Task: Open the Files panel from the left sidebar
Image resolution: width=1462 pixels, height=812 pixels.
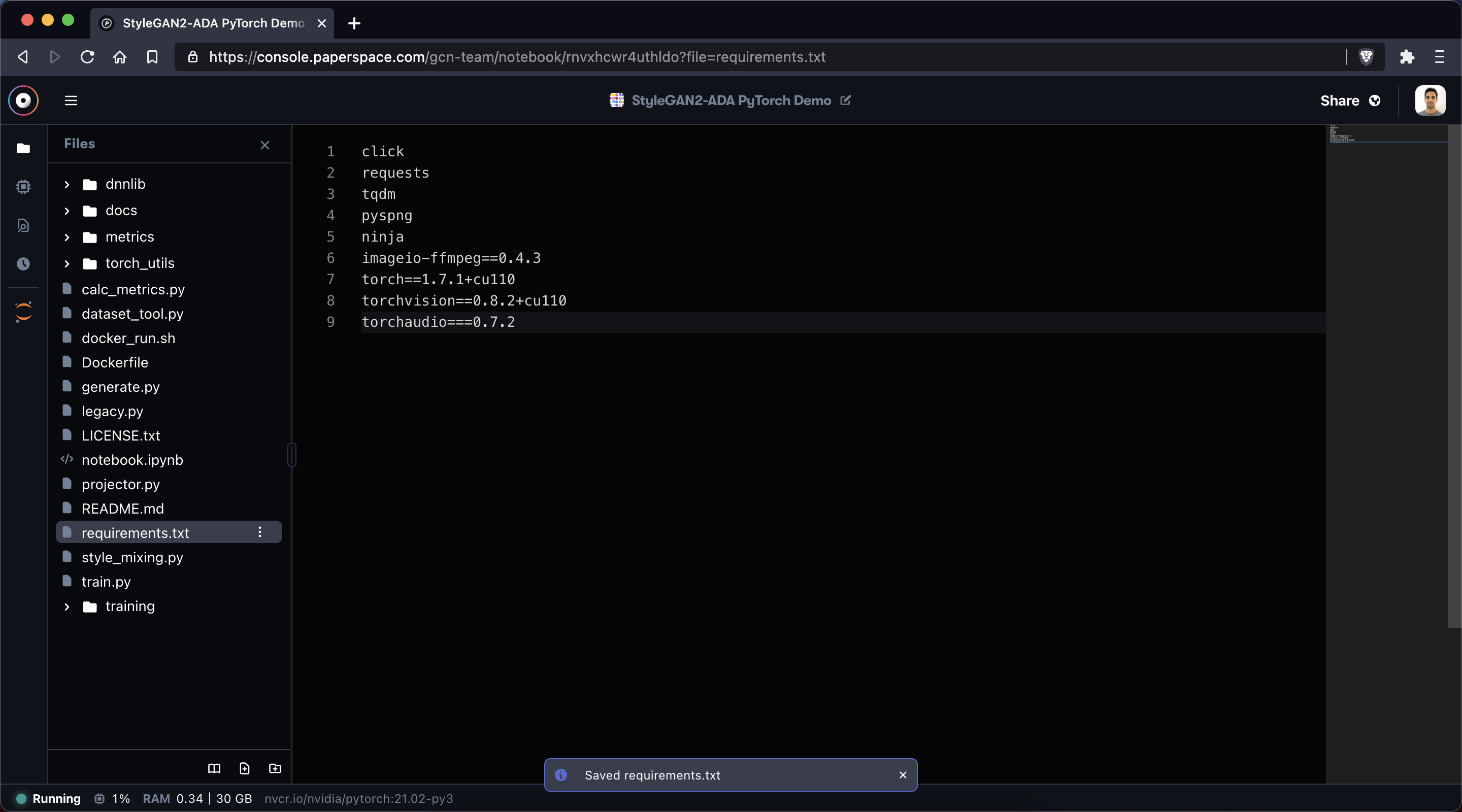Action: 23,149
